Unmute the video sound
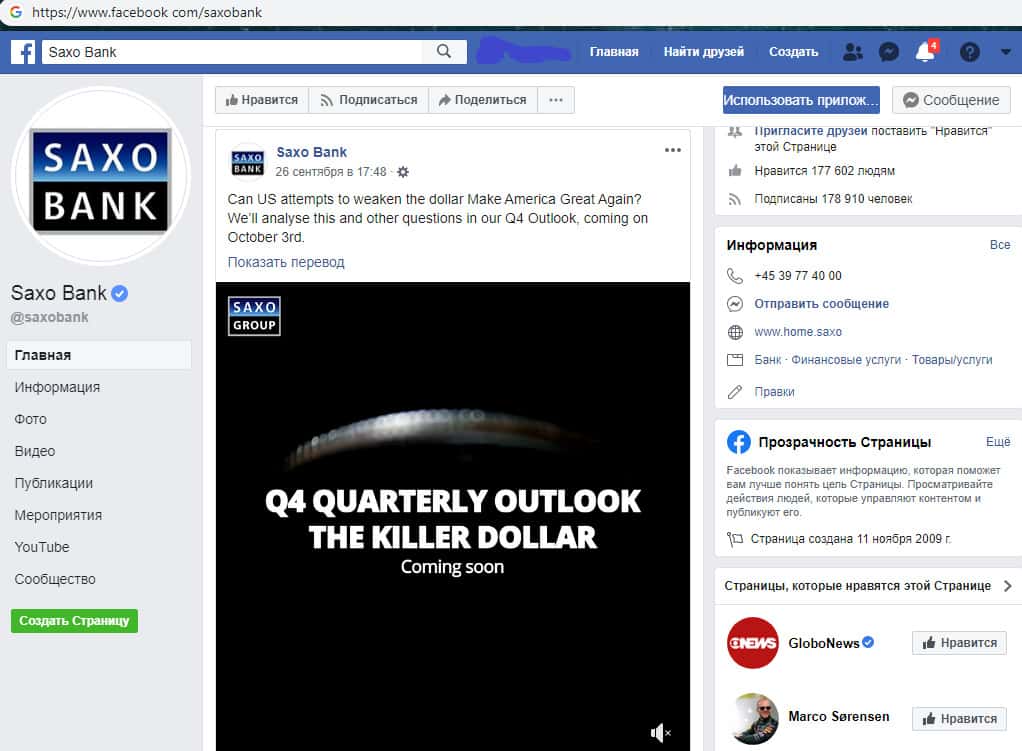Image resolution: width=1022 pixels, height=751 pixels. point(660,734)
